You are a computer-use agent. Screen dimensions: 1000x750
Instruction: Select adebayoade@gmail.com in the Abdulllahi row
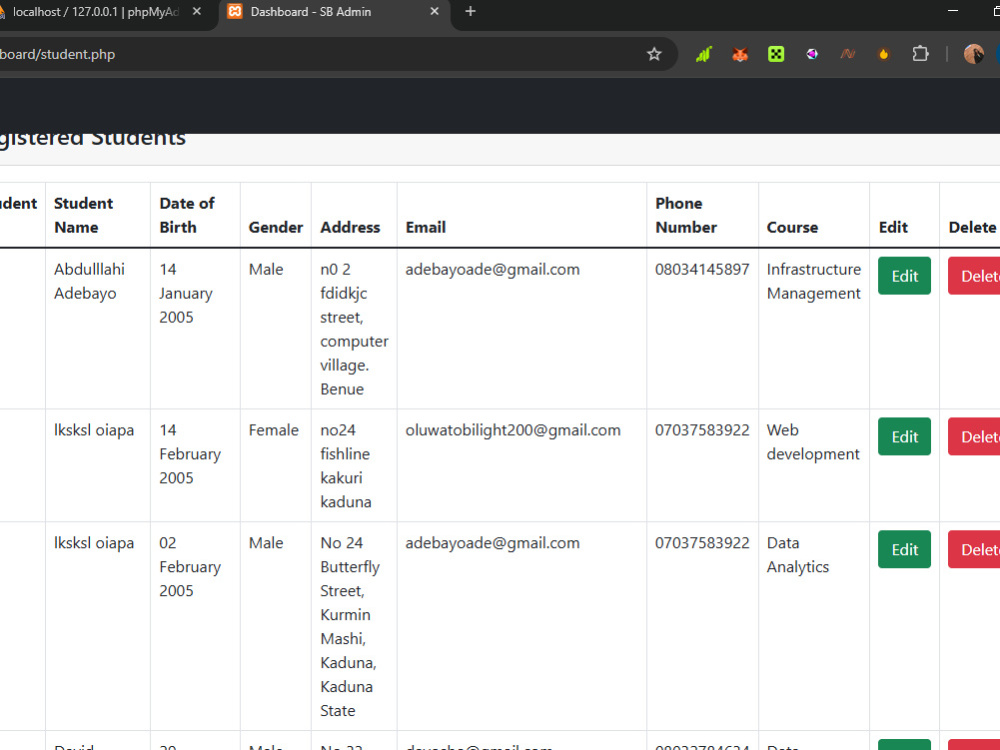click(492, 269)
